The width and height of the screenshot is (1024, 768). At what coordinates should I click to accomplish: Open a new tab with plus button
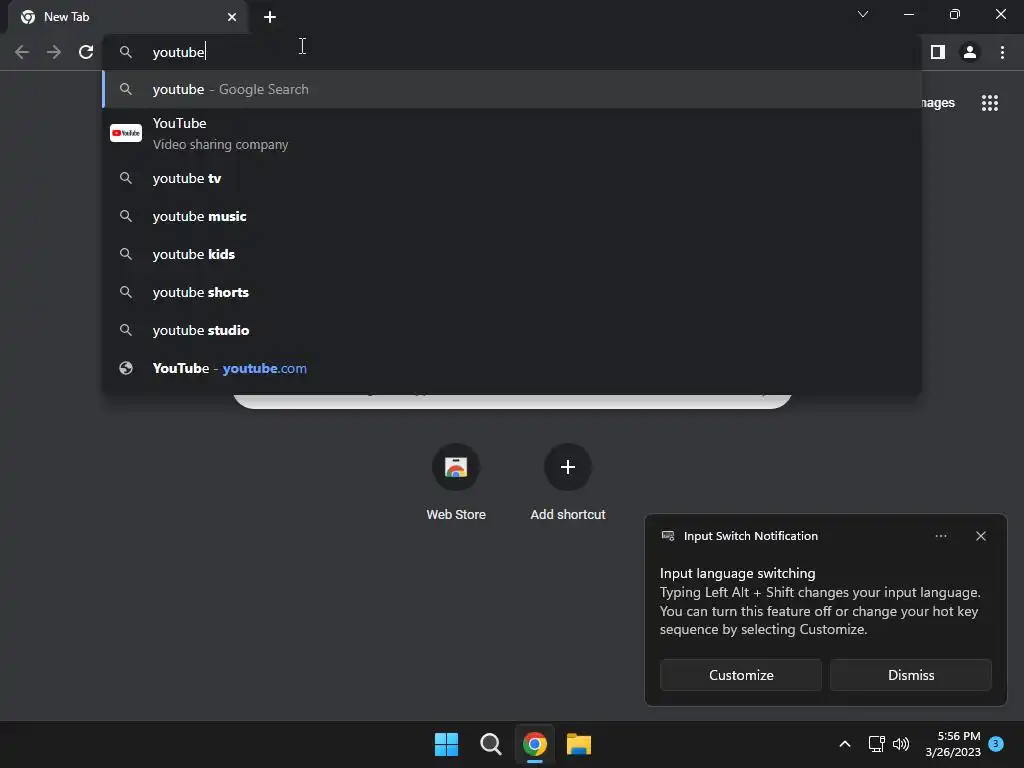pos(270,17)
